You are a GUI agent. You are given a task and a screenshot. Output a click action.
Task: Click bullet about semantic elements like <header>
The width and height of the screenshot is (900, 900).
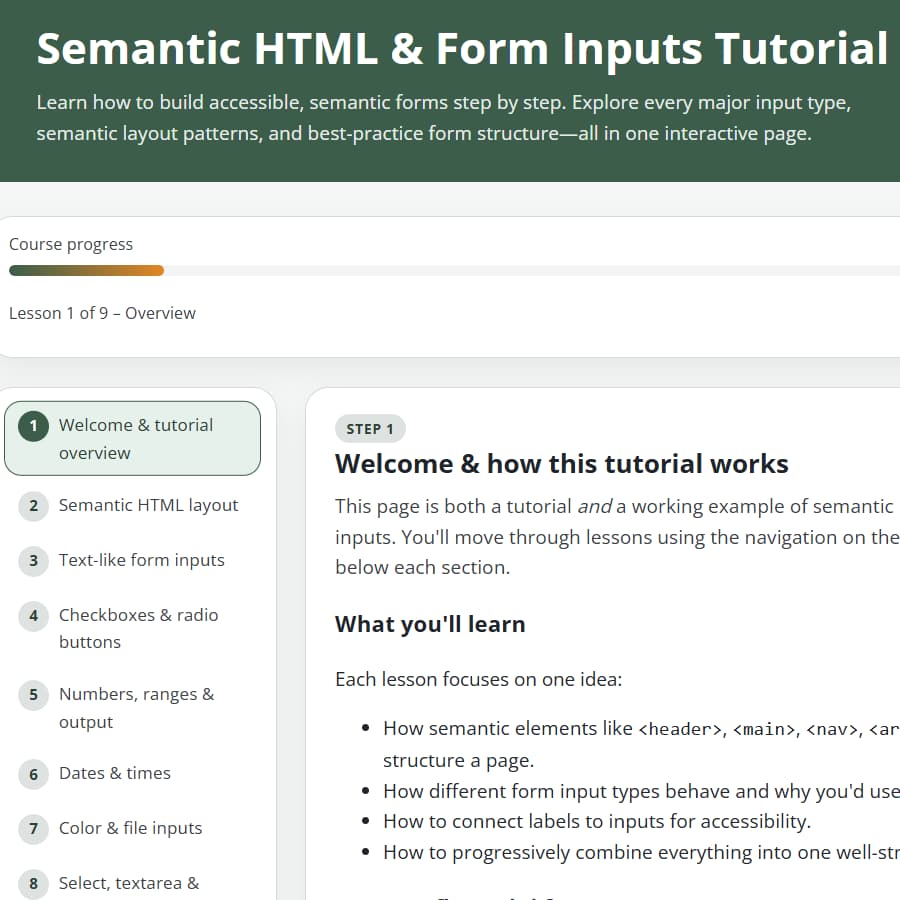[x=641, y=744]
